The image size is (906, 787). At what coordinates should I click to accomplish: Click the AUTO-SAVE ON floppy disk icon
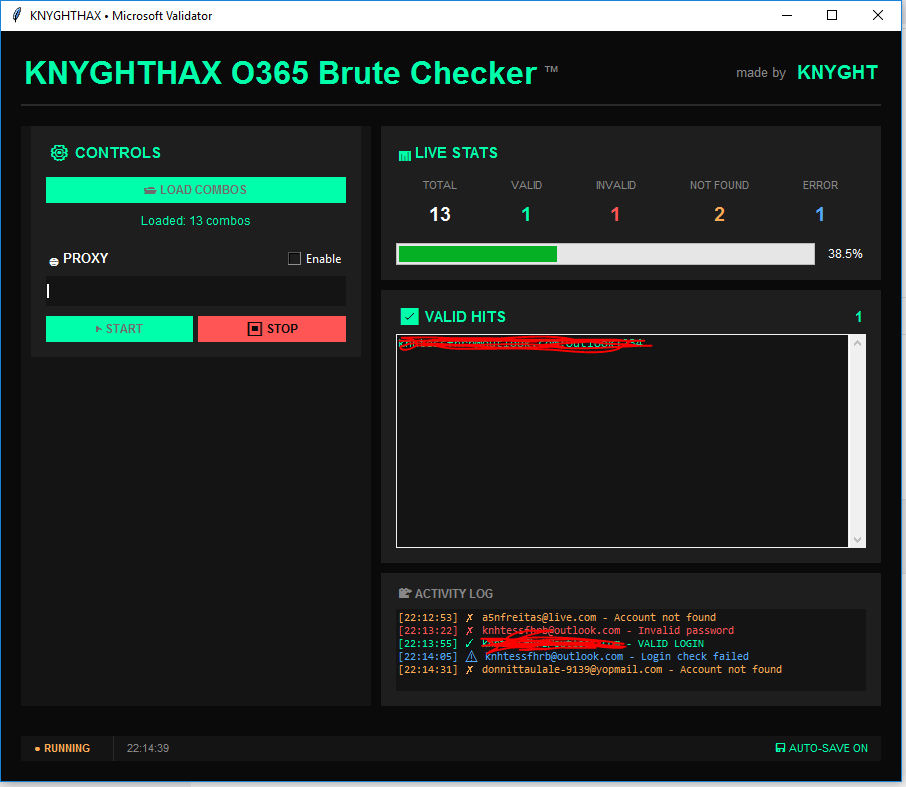pos(780,748)
